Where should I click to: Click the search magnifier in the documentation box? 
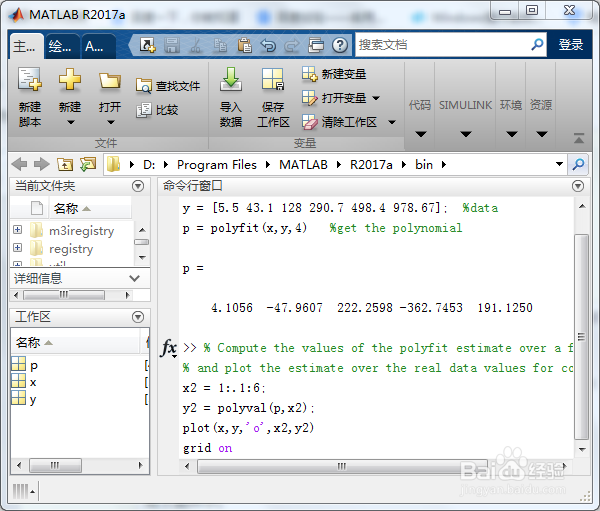click(537, 45)
